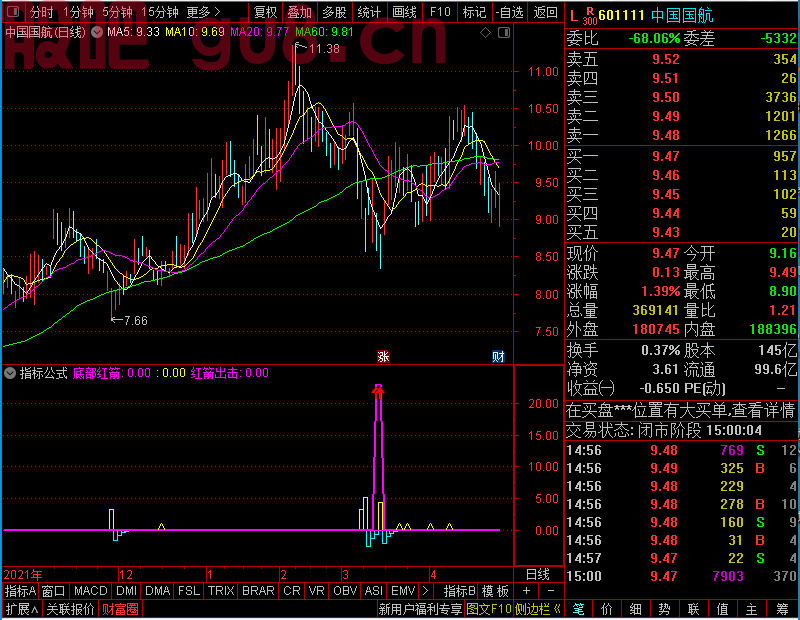Screen dimensions: 800x620
Task: Switch indicator to OBV
Action: (x=345, y=591)
